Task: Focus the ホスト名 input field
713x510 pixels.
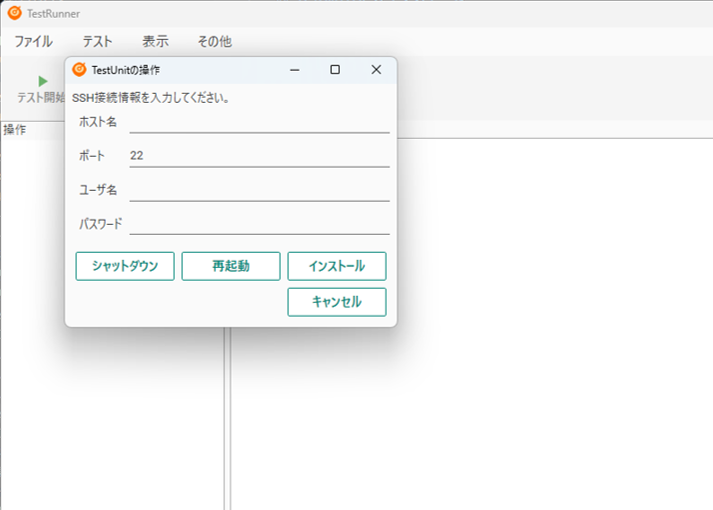Action: 259,122
